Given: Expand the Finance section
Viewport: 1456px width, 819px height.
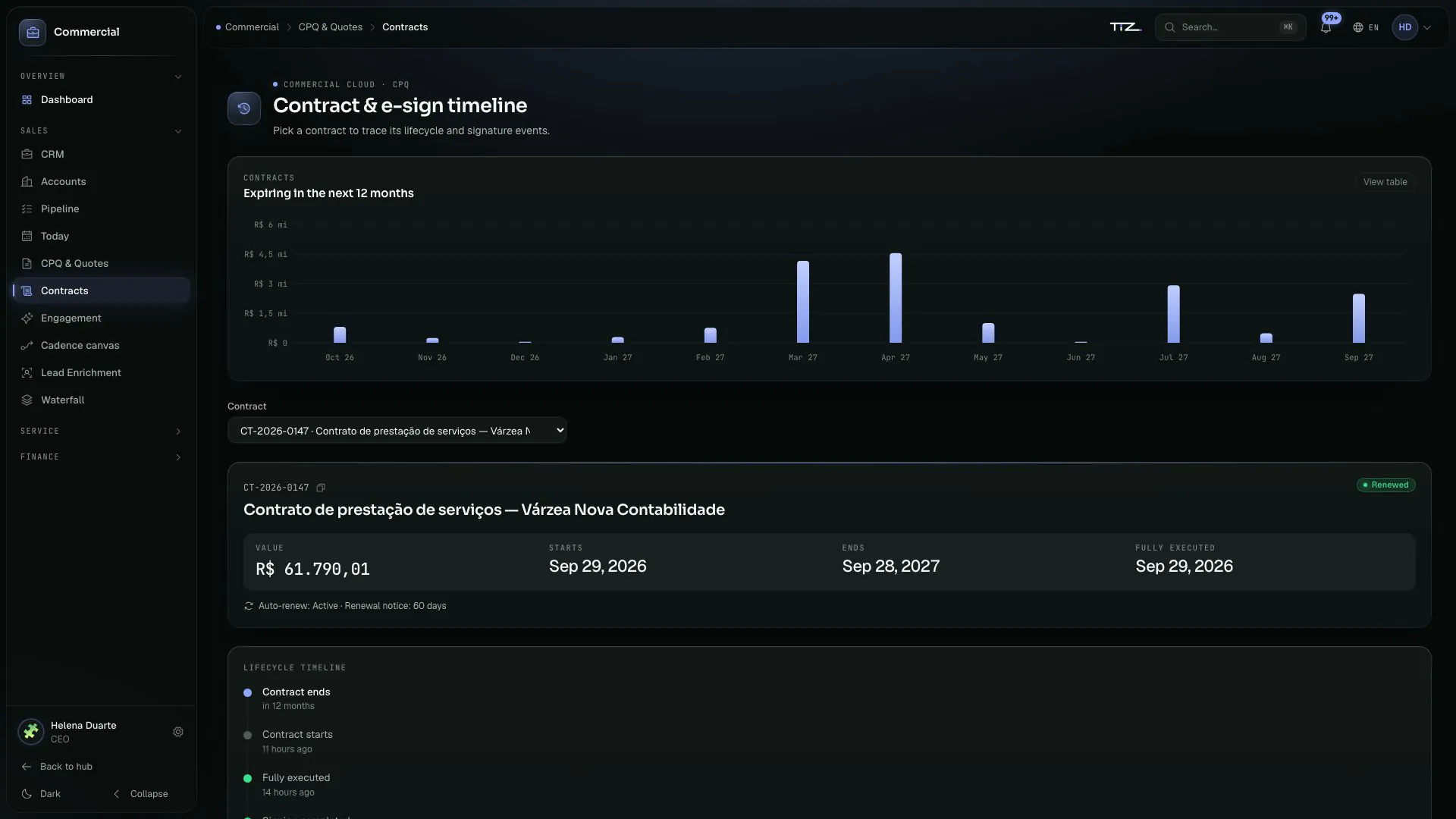Looking at the screenshot, I should point(101,457).
